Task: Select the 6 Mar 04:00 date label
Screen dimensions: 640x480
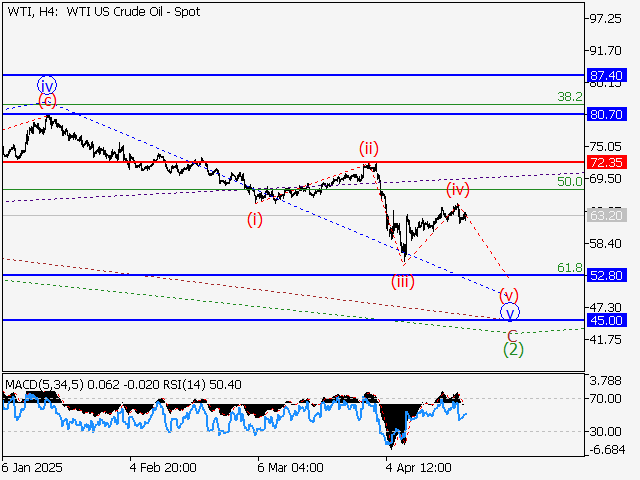Action: coord(289,467)
